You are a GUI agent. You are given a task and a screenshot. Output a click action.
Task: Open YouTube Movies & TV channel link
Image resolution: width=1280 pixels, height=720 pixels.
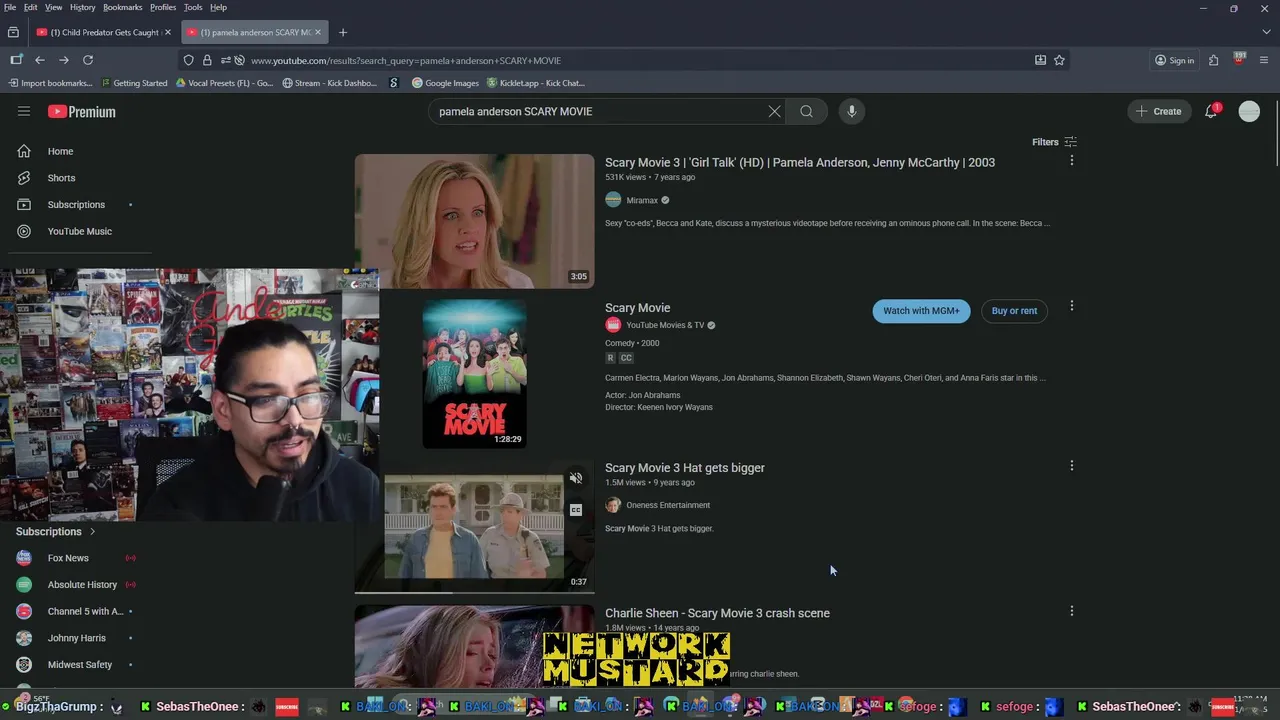pyautogui.click(x=665, y=325)
